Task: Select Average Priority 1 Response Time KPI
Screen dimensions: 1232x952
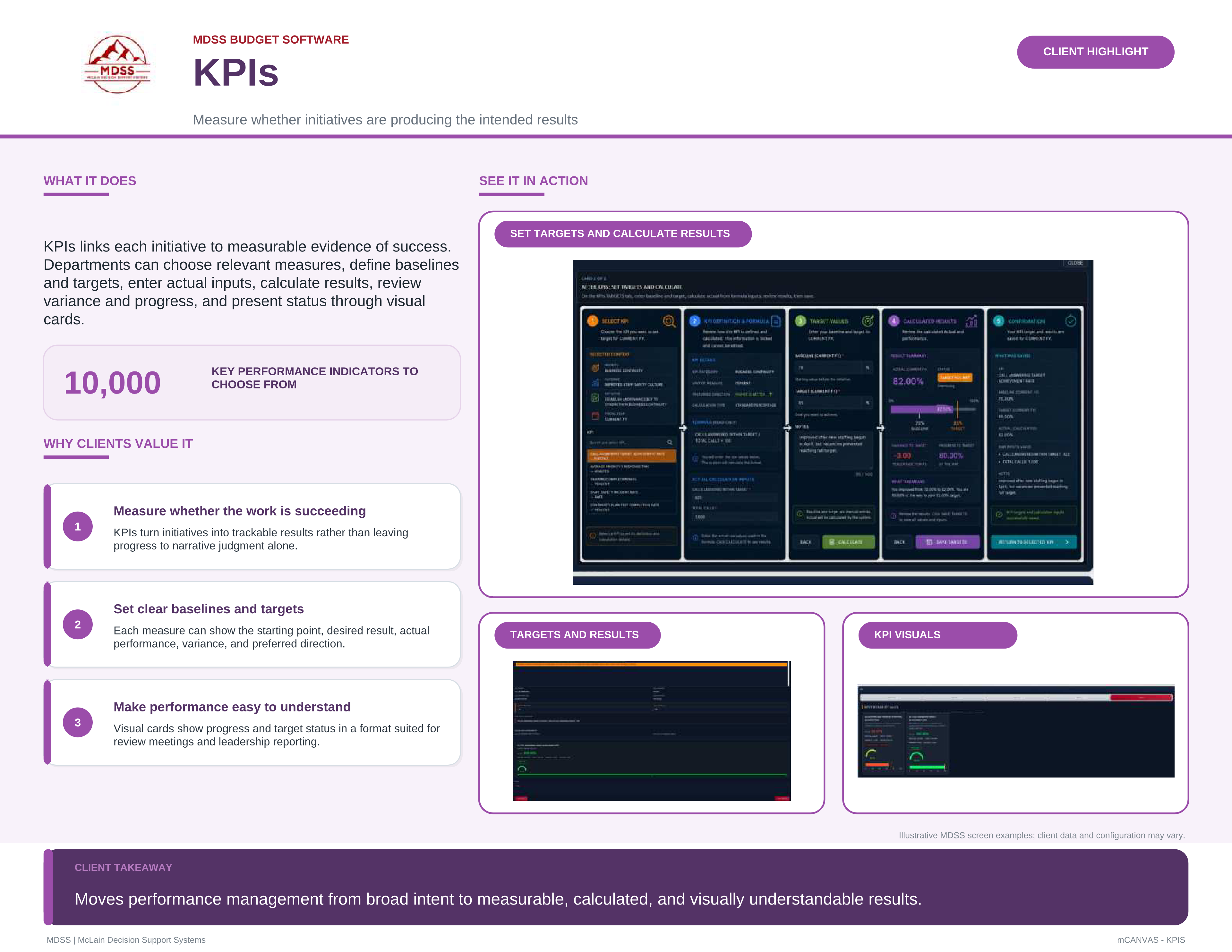Action: point(631,469)
